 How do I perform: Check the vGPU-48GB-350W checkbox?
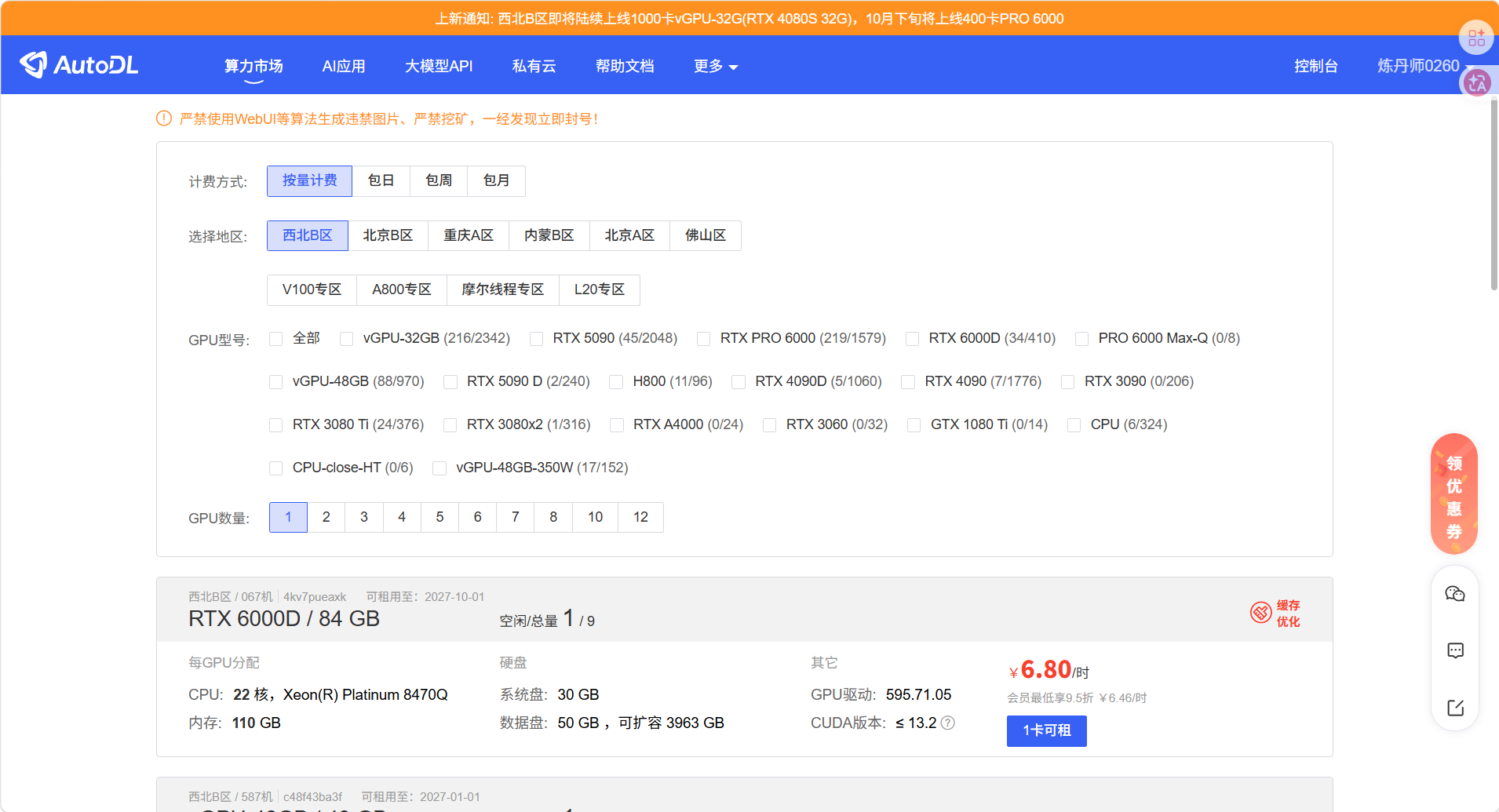click(x=439, y=468)
